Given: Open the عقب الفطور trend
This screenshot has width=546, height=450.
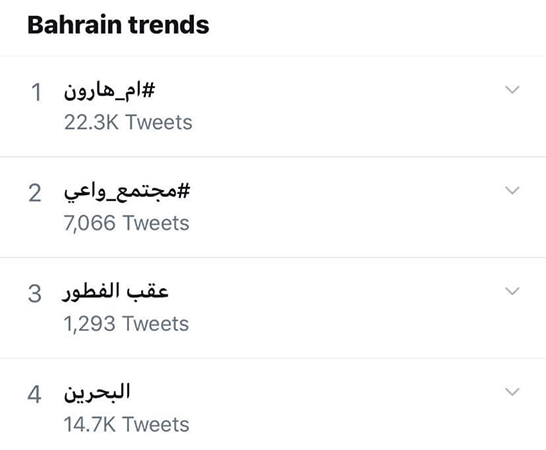Looking at the screenshot, I should [115, 292].
